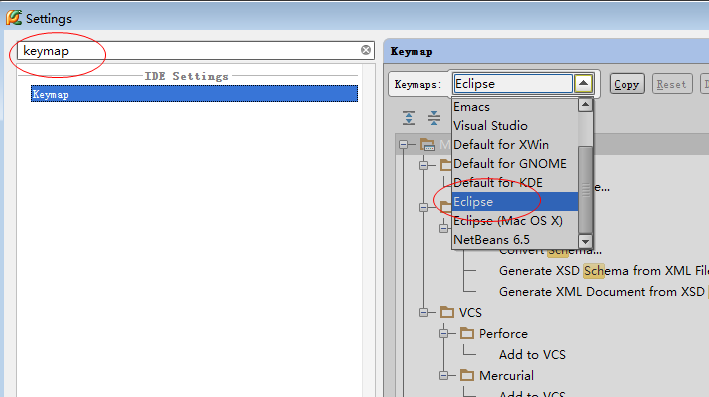Click the Keymap panel header title
Screen dimensions: 709x397
tap(411, 52)
